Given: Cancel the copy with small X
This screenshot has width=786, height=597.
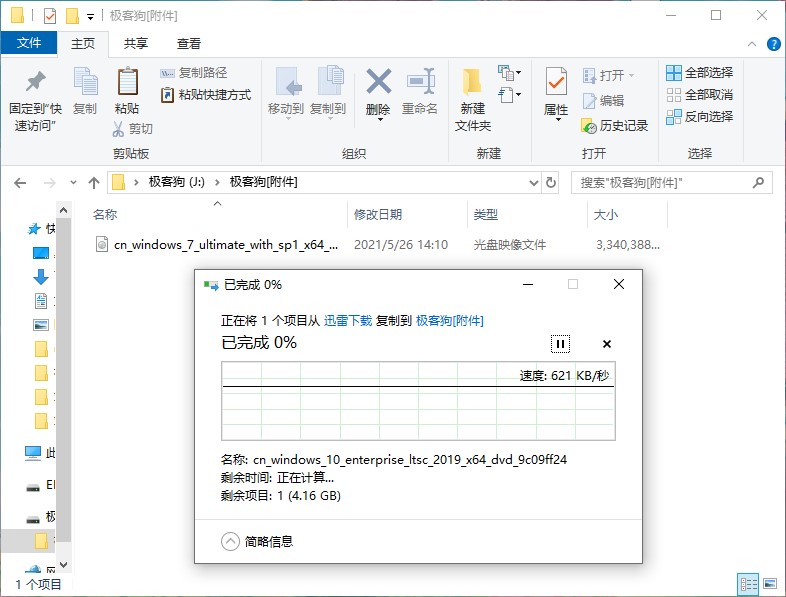Looking at the screenshot, I should click(x=607, y=344).
